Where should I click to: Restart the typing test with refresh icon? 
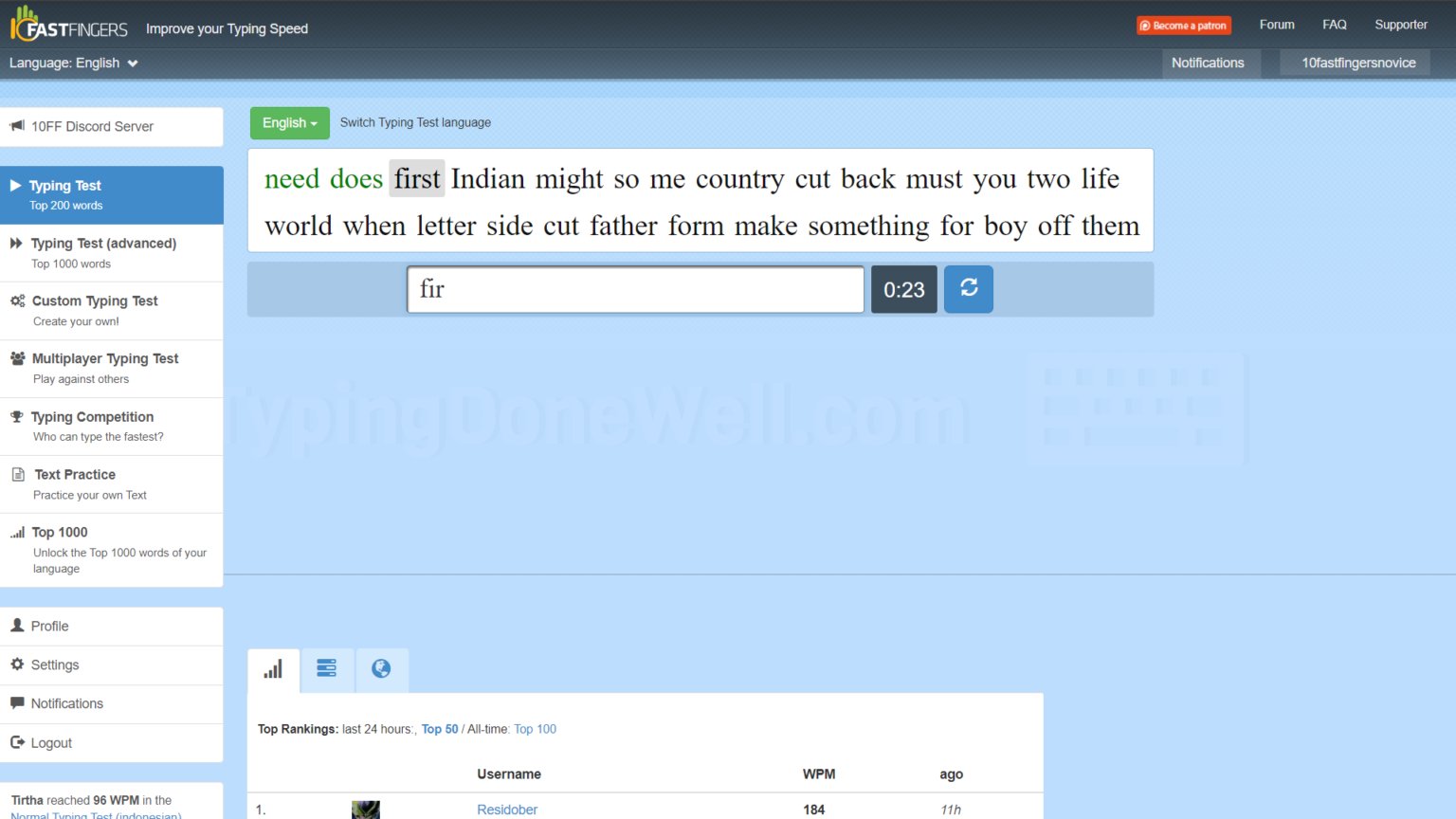pyautogui.click(x=968, y=289)
